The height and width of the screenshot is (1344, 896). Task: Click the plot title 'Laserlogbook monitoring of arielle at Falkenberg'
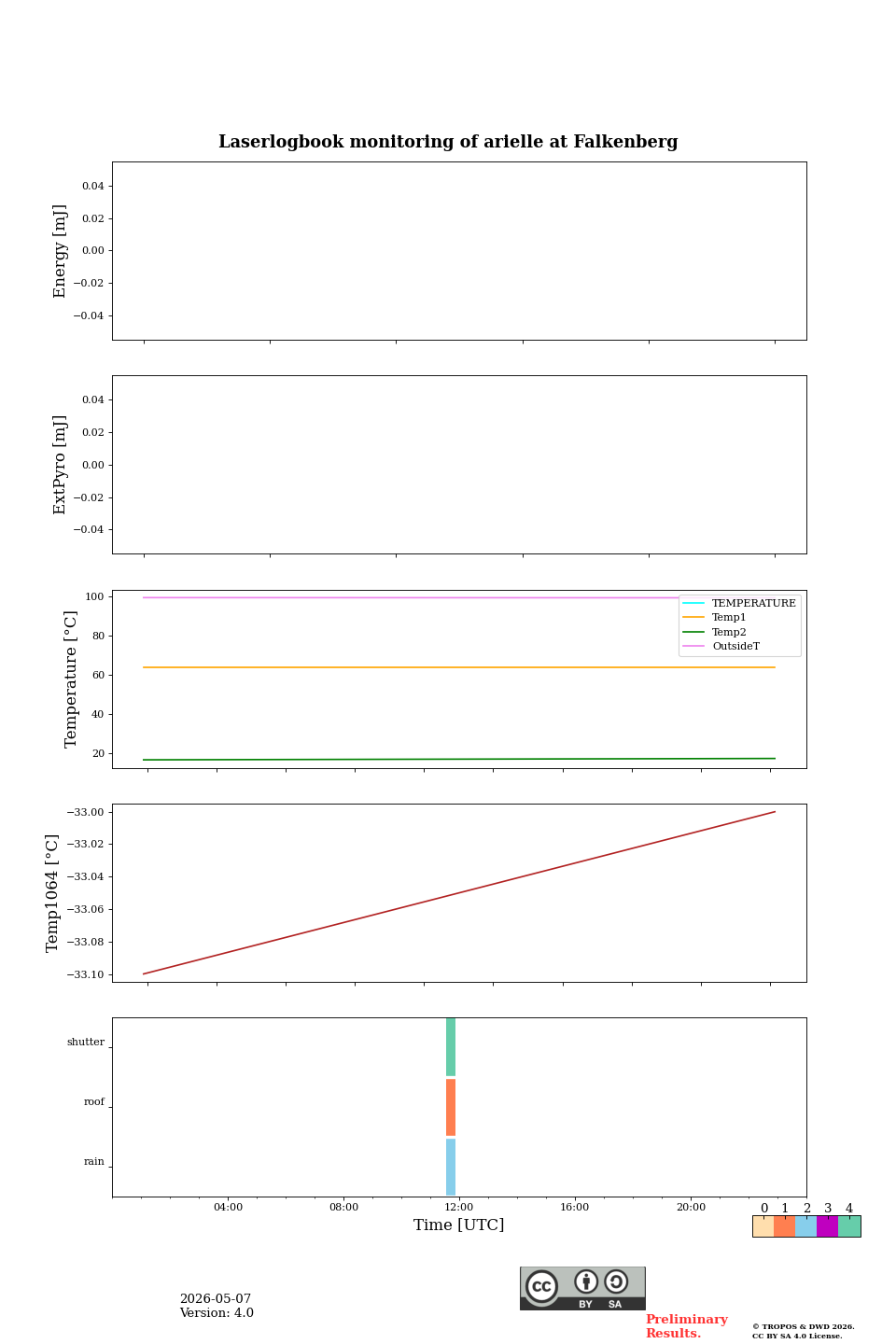pyautogui.click(x=448, y=142)
